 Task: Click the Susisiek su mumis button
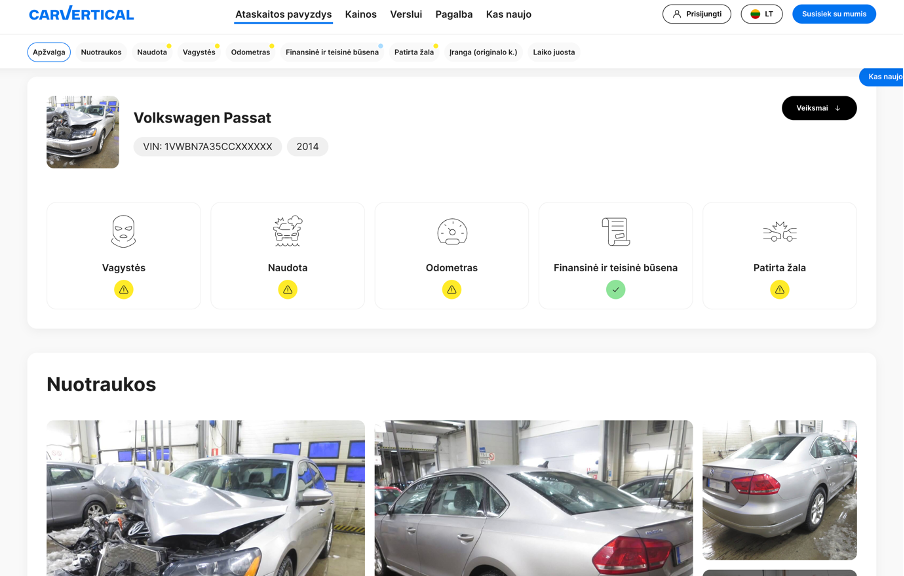834,14
